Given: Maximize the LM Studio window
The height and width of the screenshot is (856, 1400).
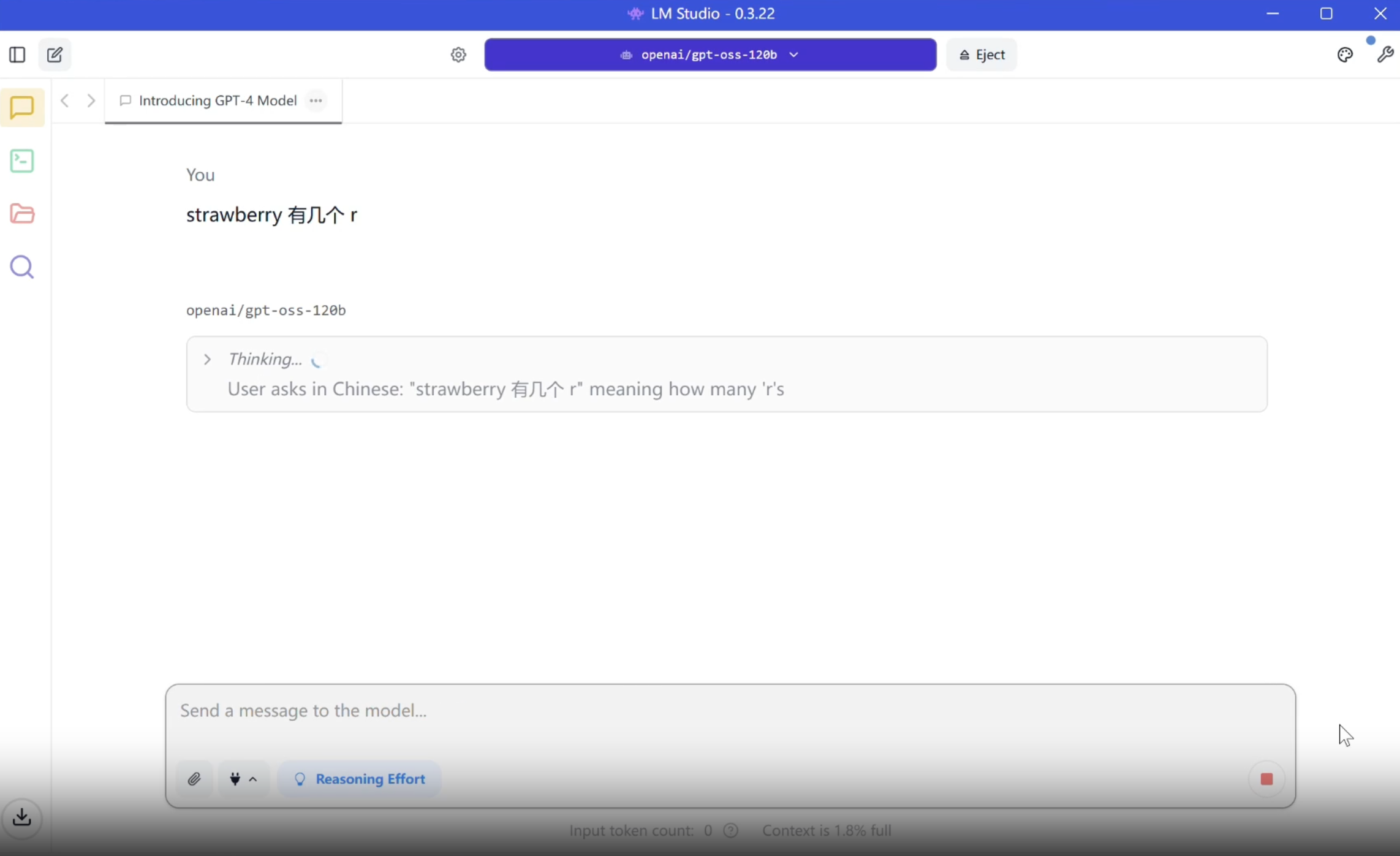Looking at the screenshot, I should (1326, 13).
